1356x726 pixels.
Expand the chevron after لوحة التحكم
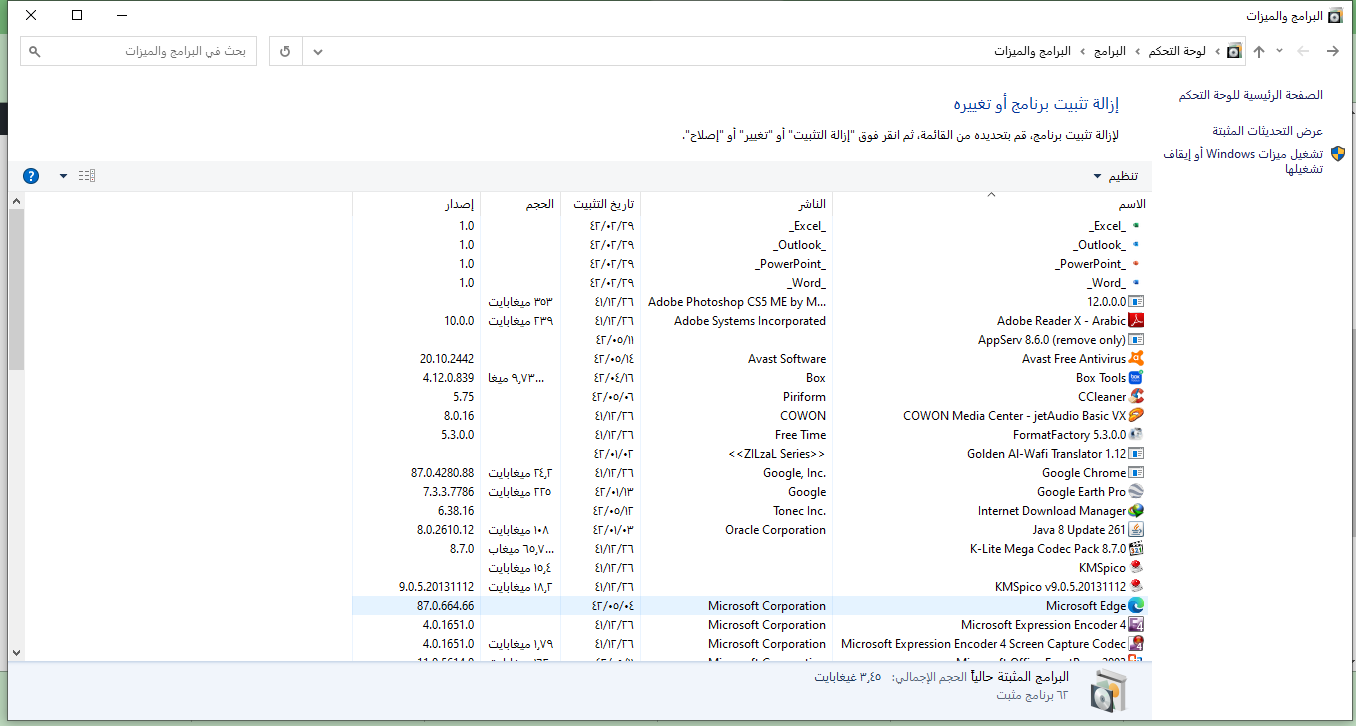1136,51
